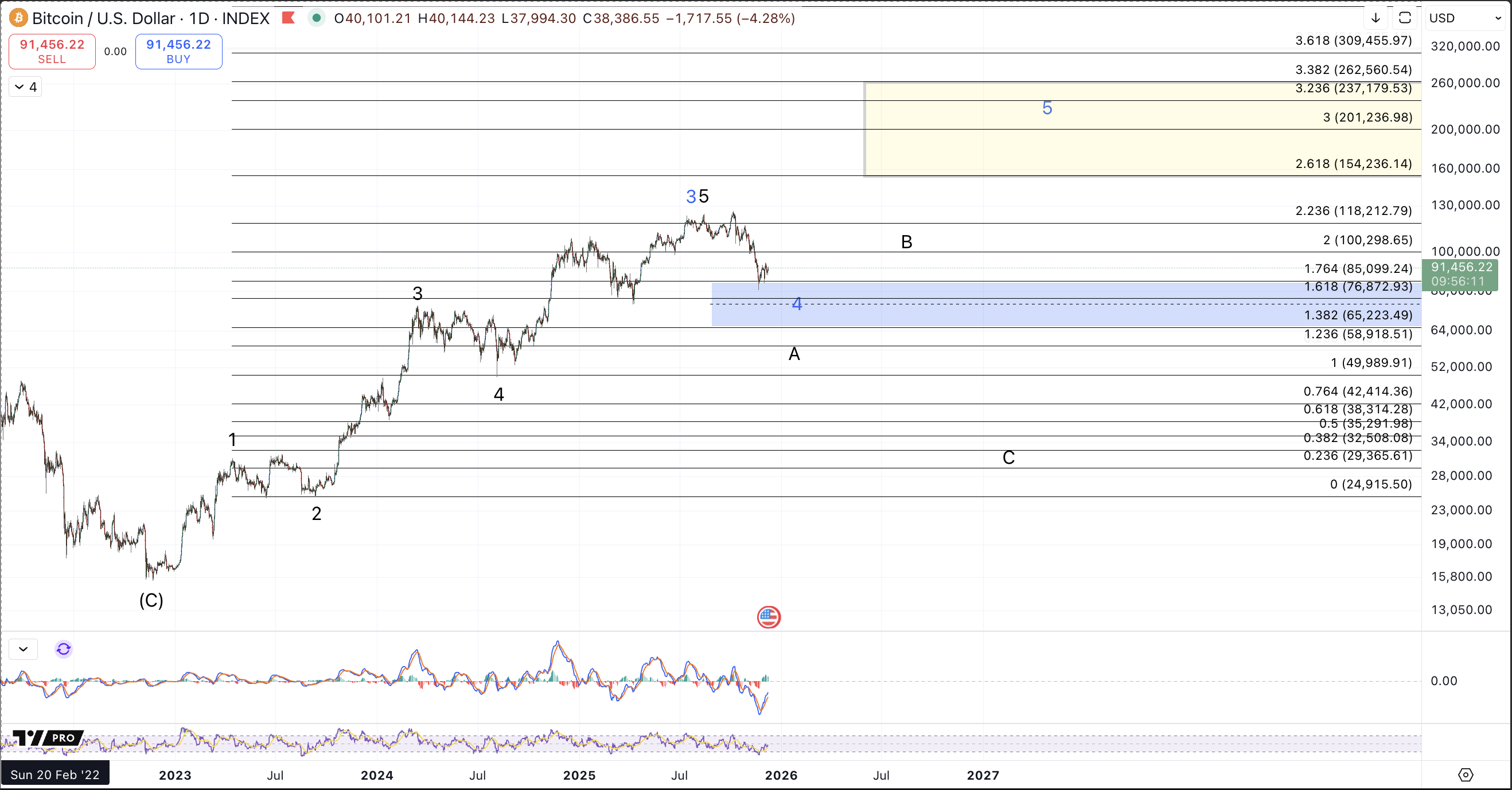
Task: Click the TradingView PRO logo
Action: pyautogui.click(x=47, y=738)
